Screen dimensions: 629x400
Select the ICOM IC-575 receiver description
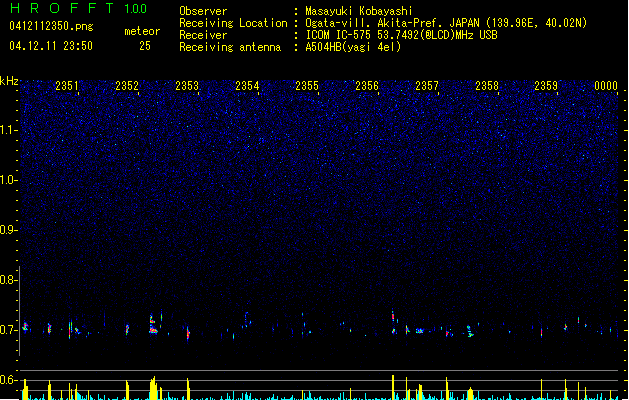(401, 35)
